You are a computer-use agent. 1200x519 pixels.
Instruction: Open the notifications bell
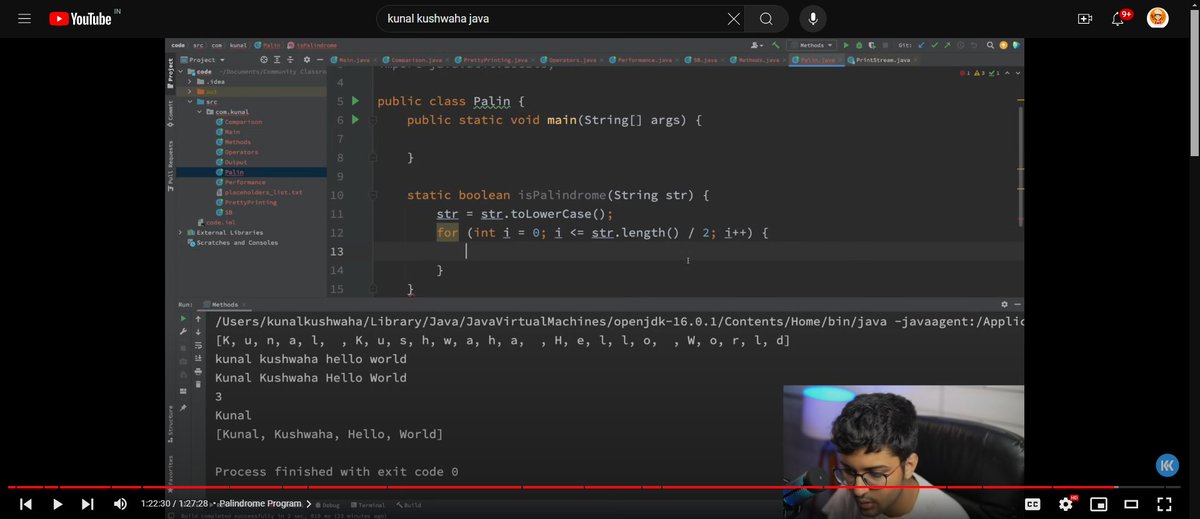(1120, 18)
